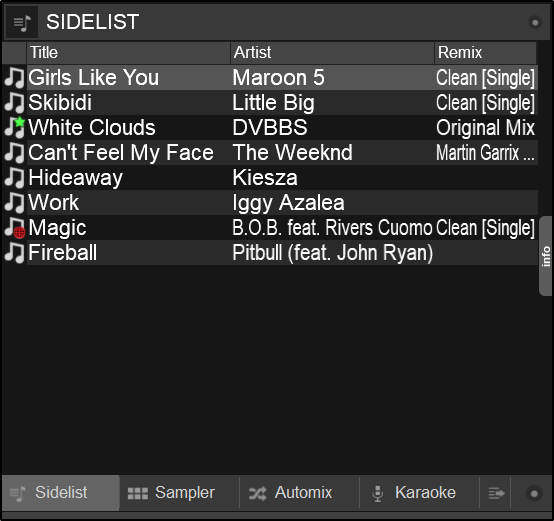Viewport: 554px width, 521px height.
Task: Sort tracks by the Artist column header
Action: coord(332,53)
